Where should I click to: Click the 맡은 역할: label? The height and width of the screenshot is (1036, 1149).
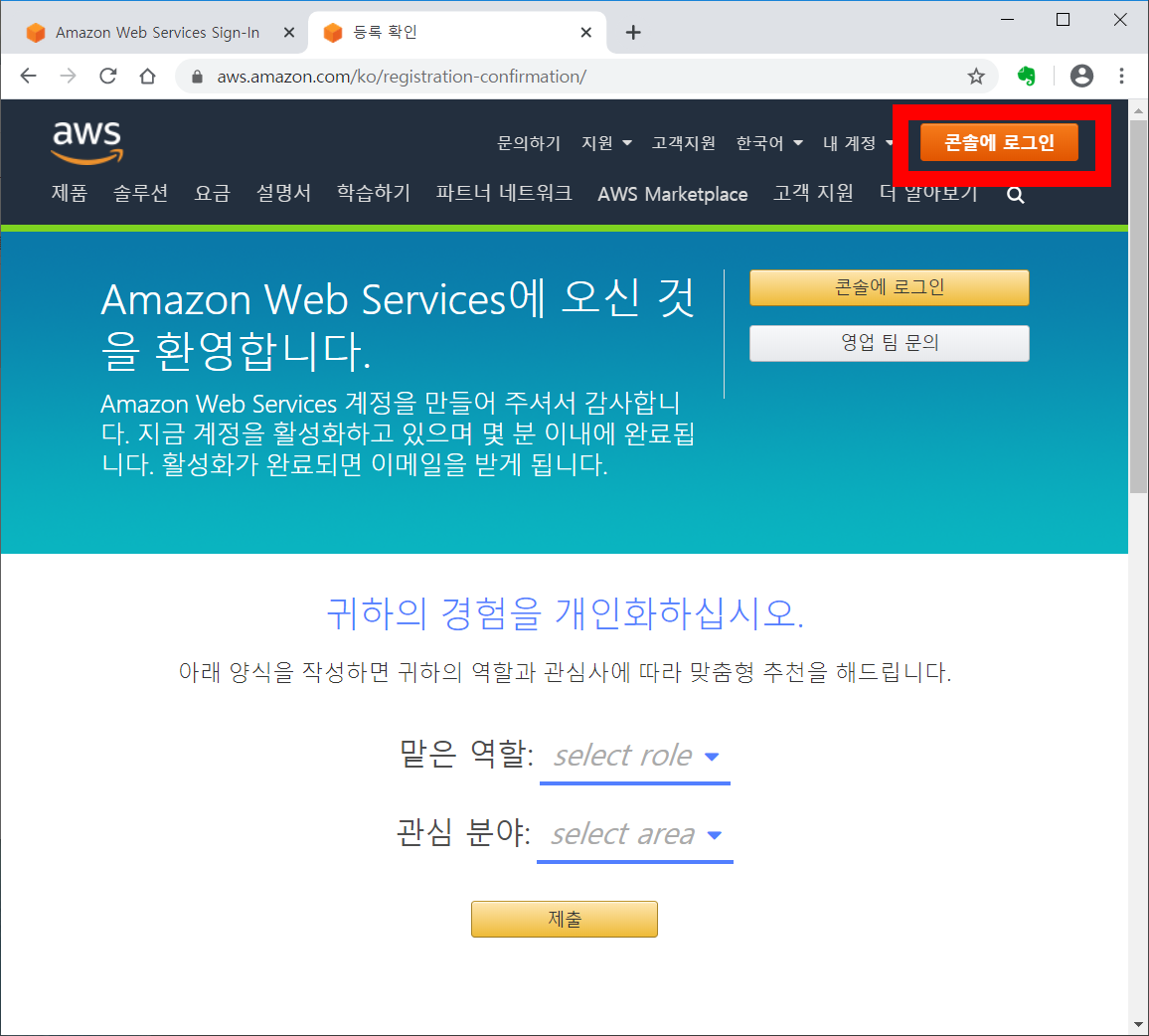466,753
